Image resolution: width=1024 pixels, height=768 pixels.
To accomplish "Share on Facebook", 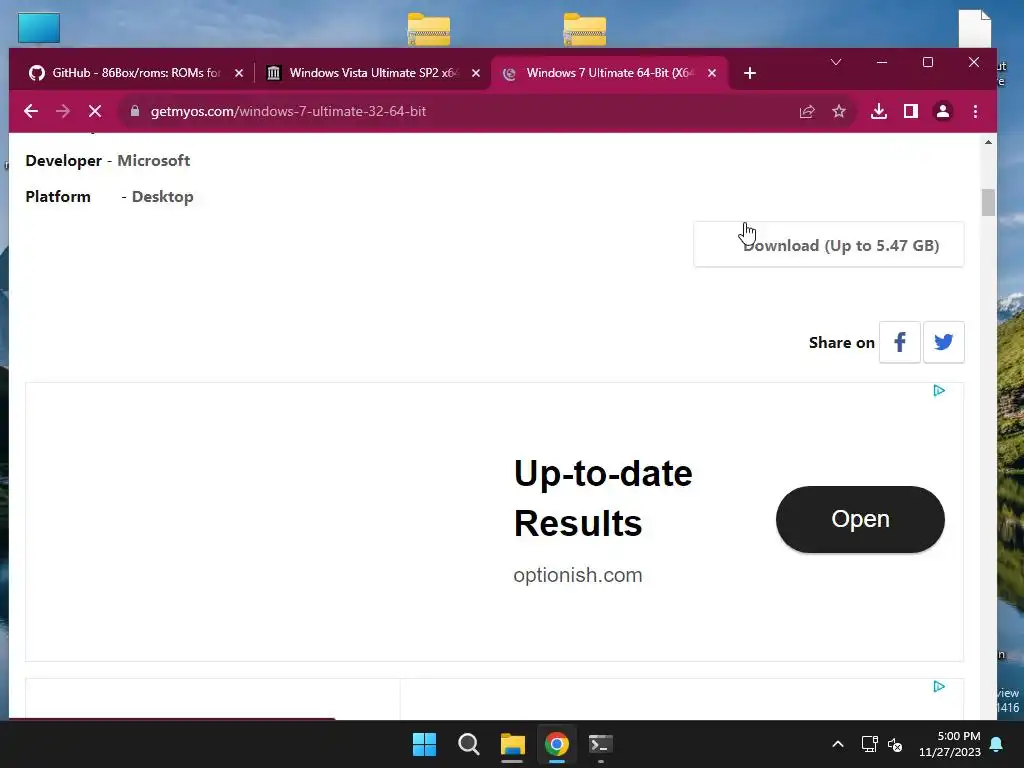I will click(900, 342).
